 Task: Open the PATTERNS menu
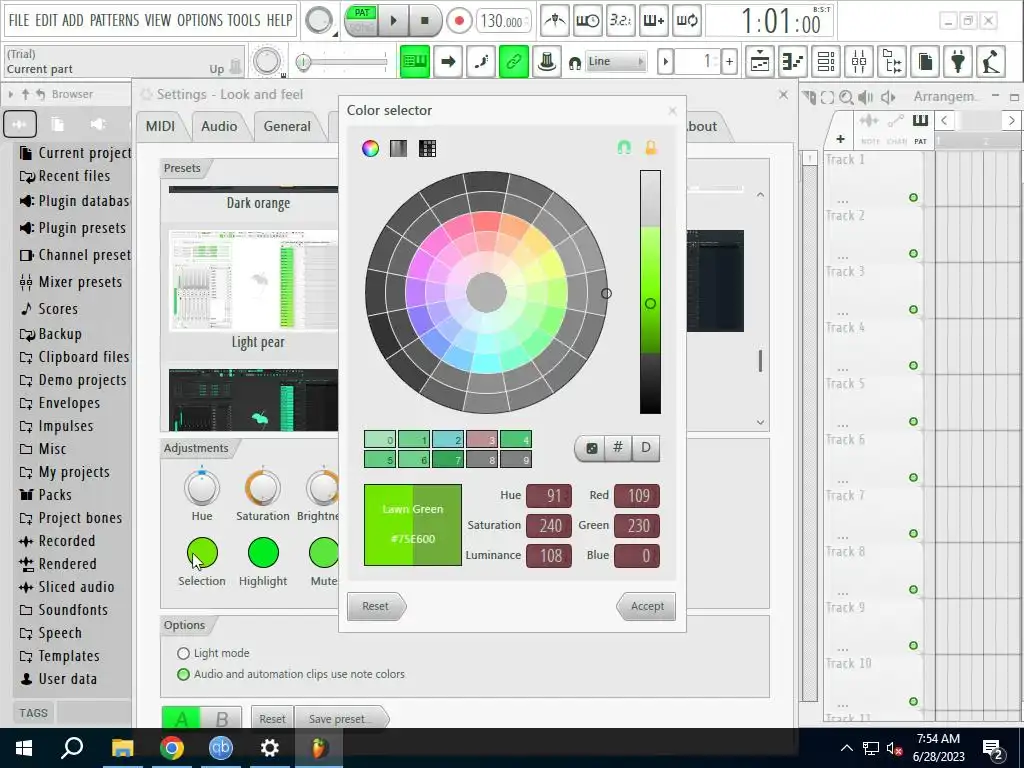click(x=114, y=20)
